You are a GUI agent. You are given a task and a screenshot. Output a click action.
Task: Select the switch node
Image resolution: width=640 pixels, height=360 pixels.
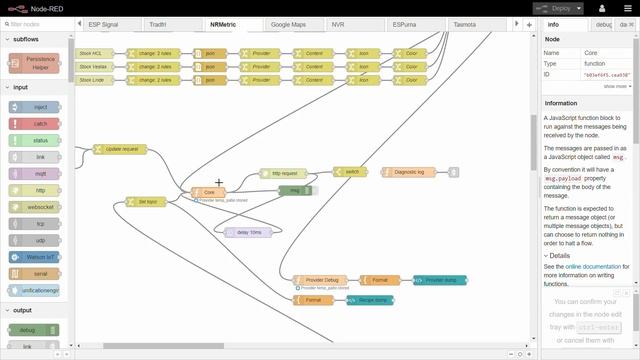tap(350, 172)
